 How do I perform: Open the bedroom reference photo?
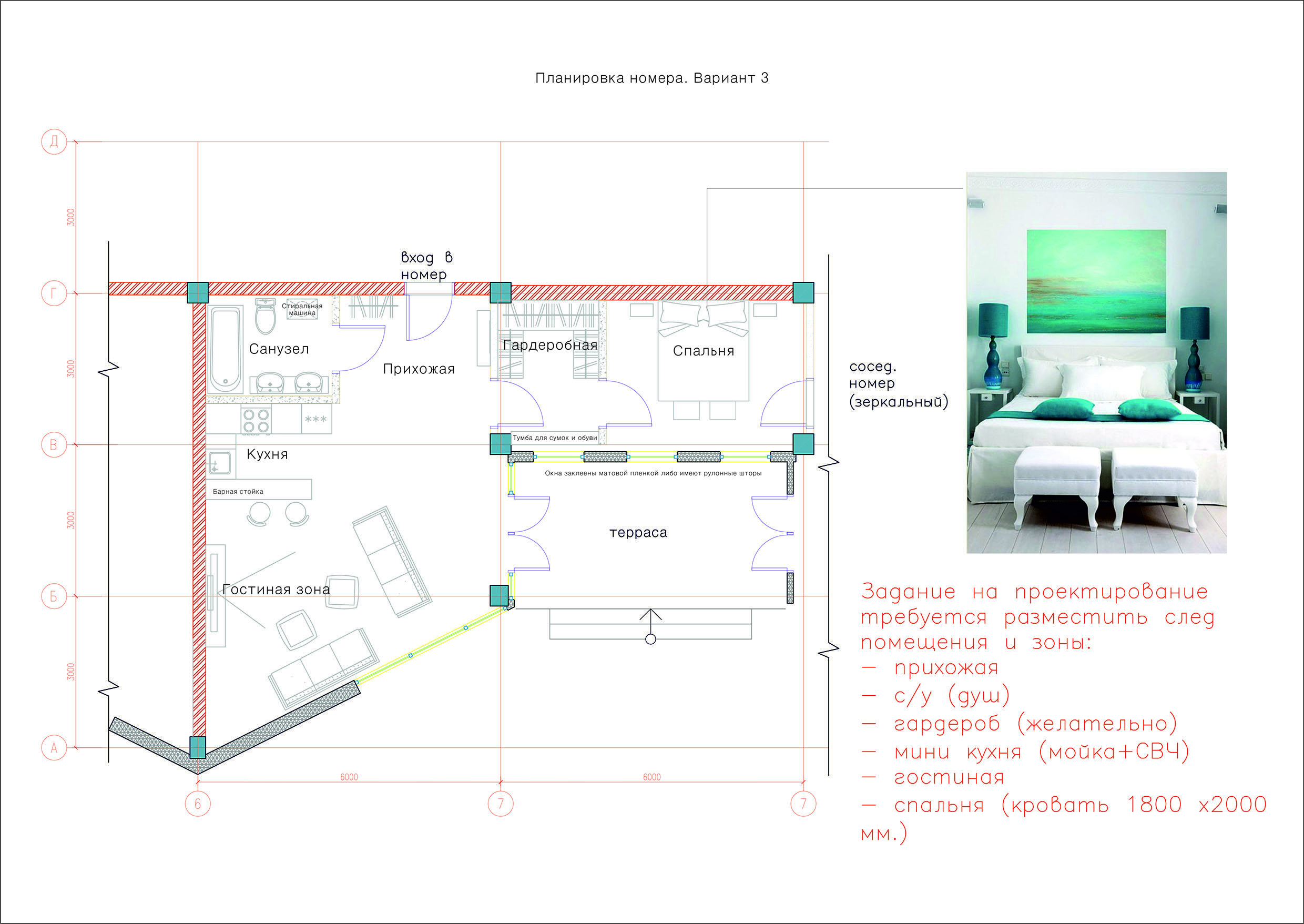pos(1096,362)
